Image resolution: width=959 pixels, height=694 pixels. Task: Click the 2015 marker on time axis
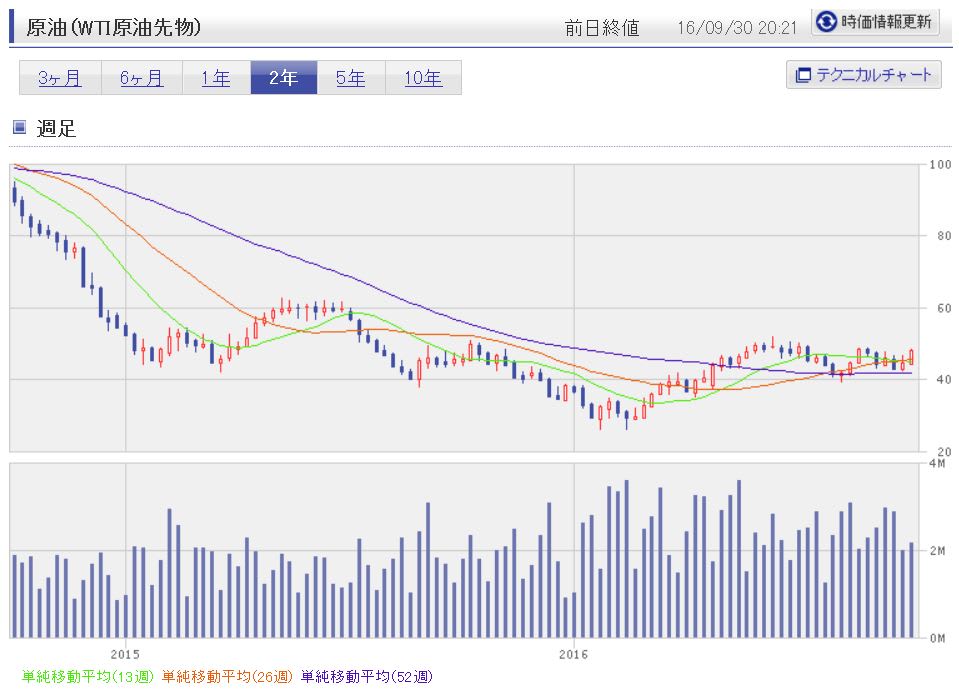pos(125,654)
